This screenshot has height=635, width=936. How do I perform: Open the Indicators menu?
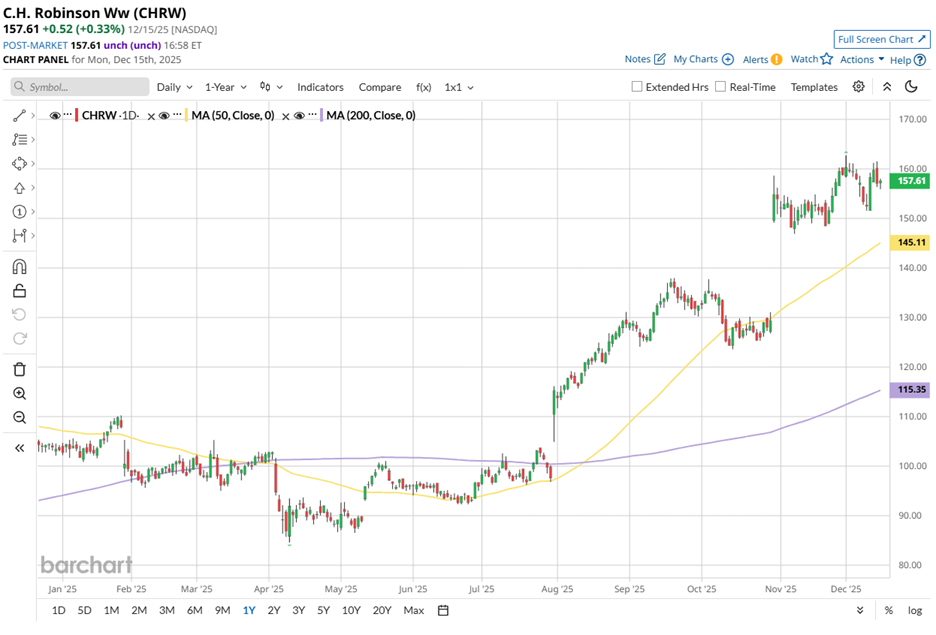[x=320, y=87]
